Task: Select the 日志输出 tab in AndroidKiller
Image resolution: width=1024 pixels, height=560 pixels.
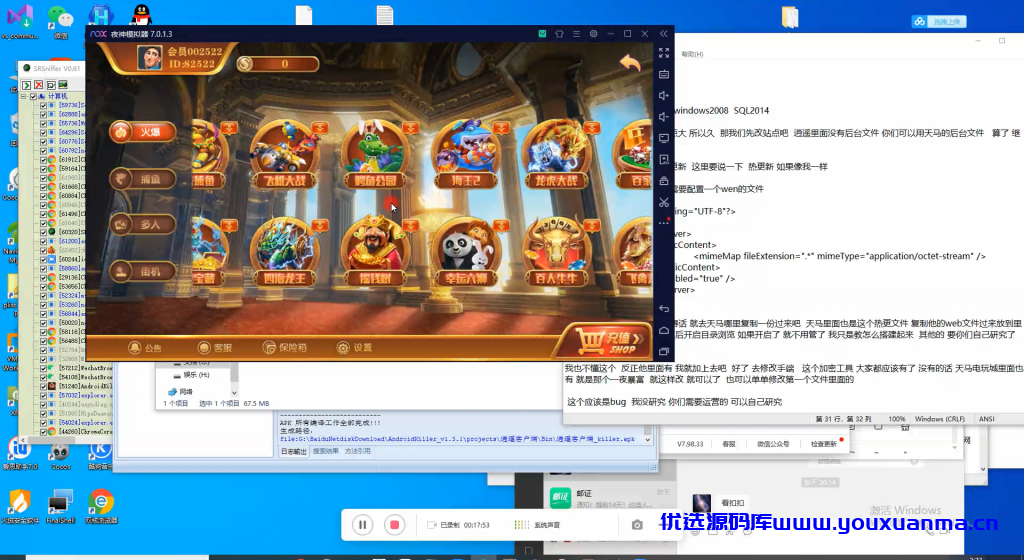Action: (x=293, y=451)
